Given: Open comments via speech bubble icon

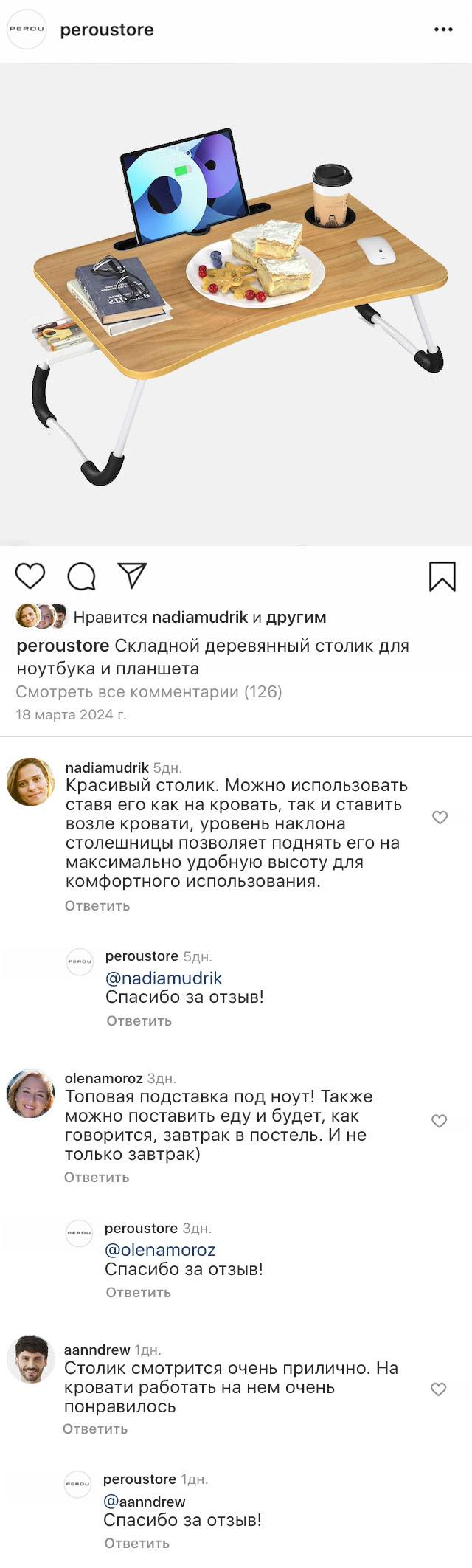Looking at the screenshot, I should (81, 576).
